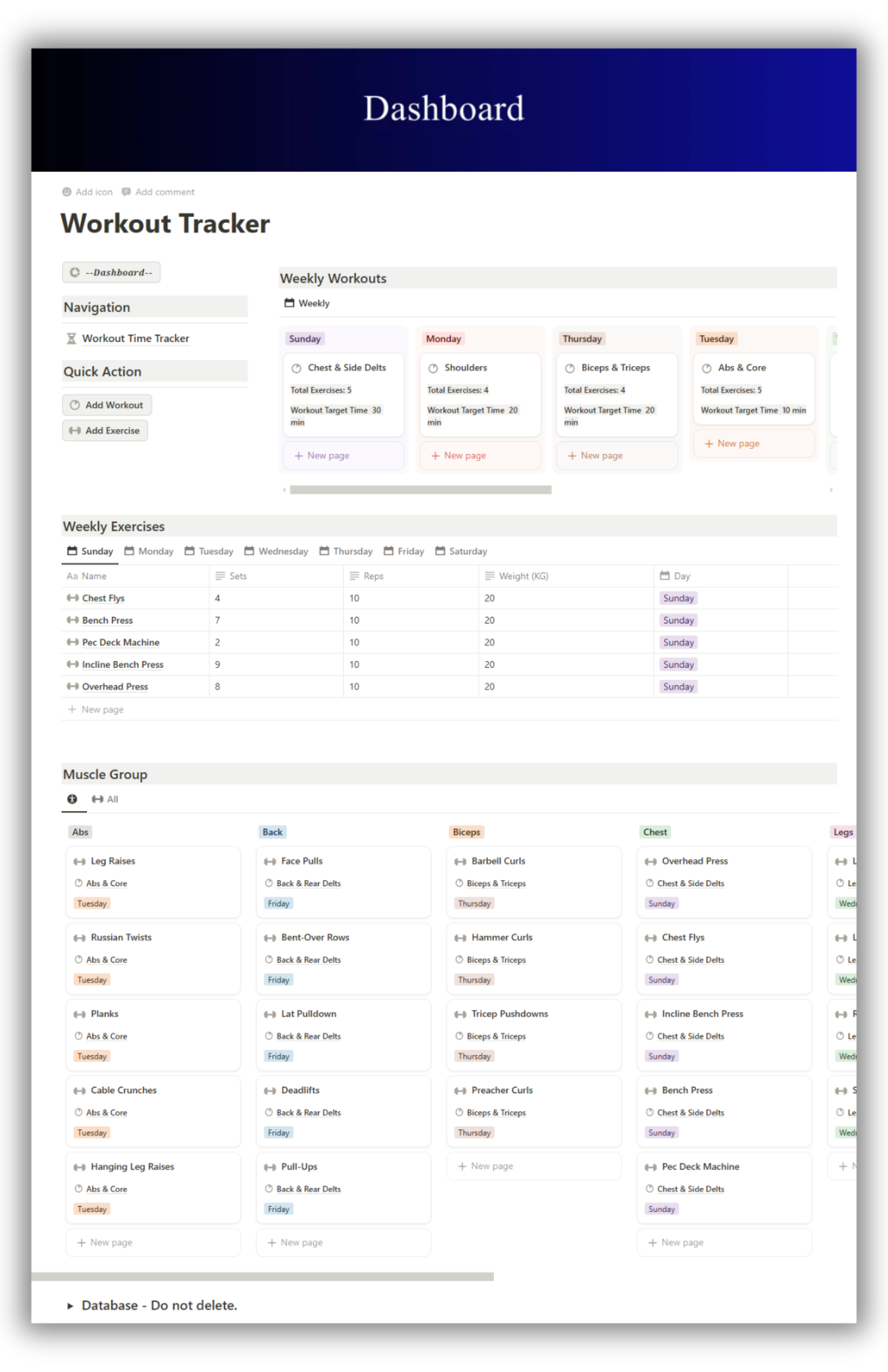Open Workout Time Tracker hourglass link

click(x=135, y=338)
